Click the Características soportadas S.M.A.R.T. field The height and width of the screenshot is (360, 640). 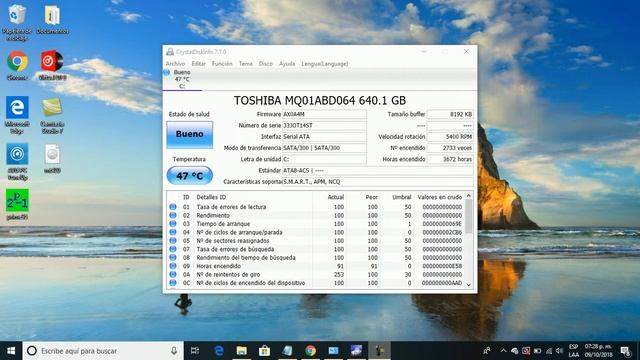click(378, 182)
